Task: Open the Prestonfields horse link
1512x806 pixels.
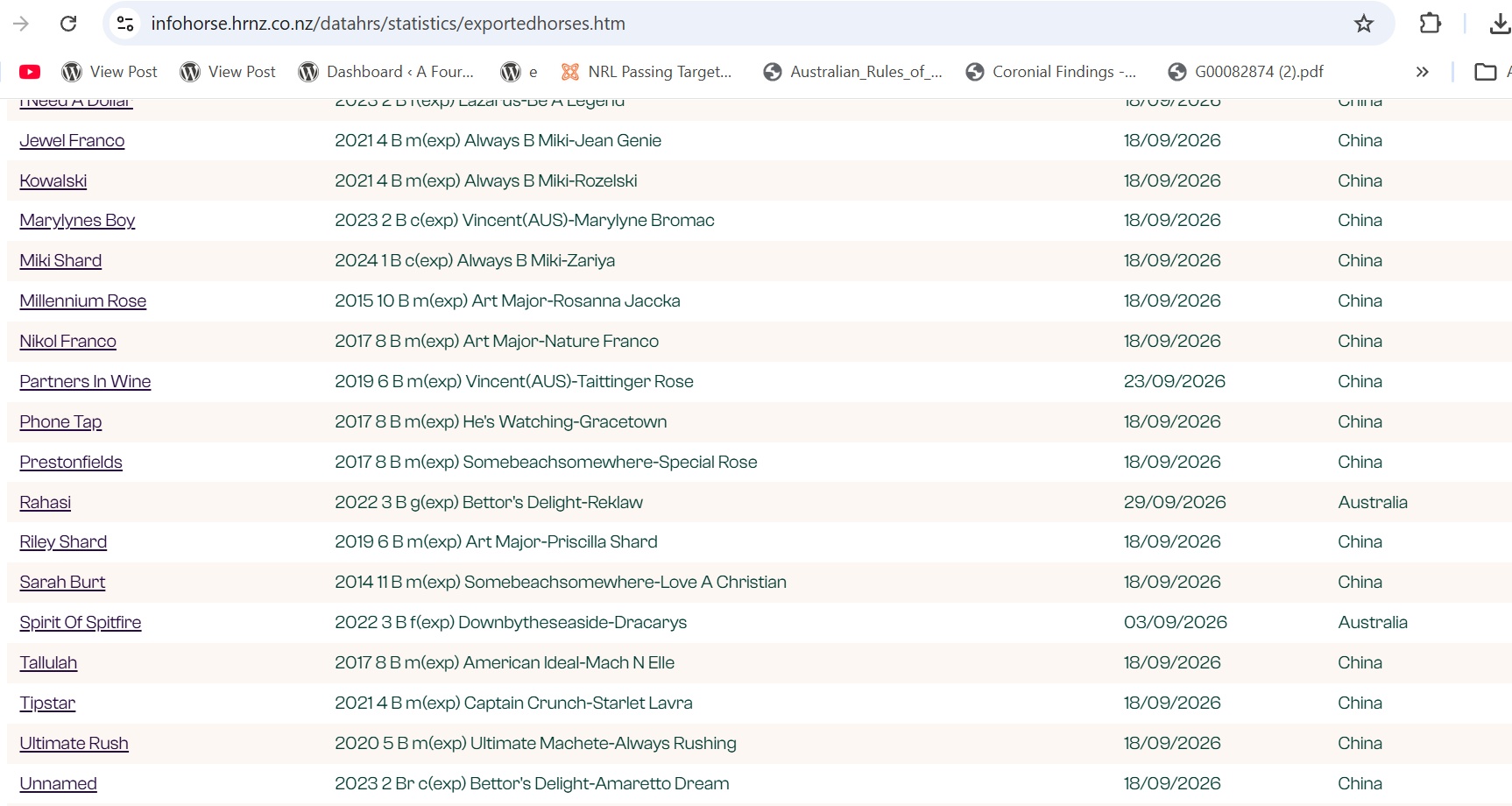Action: (71, 463)
